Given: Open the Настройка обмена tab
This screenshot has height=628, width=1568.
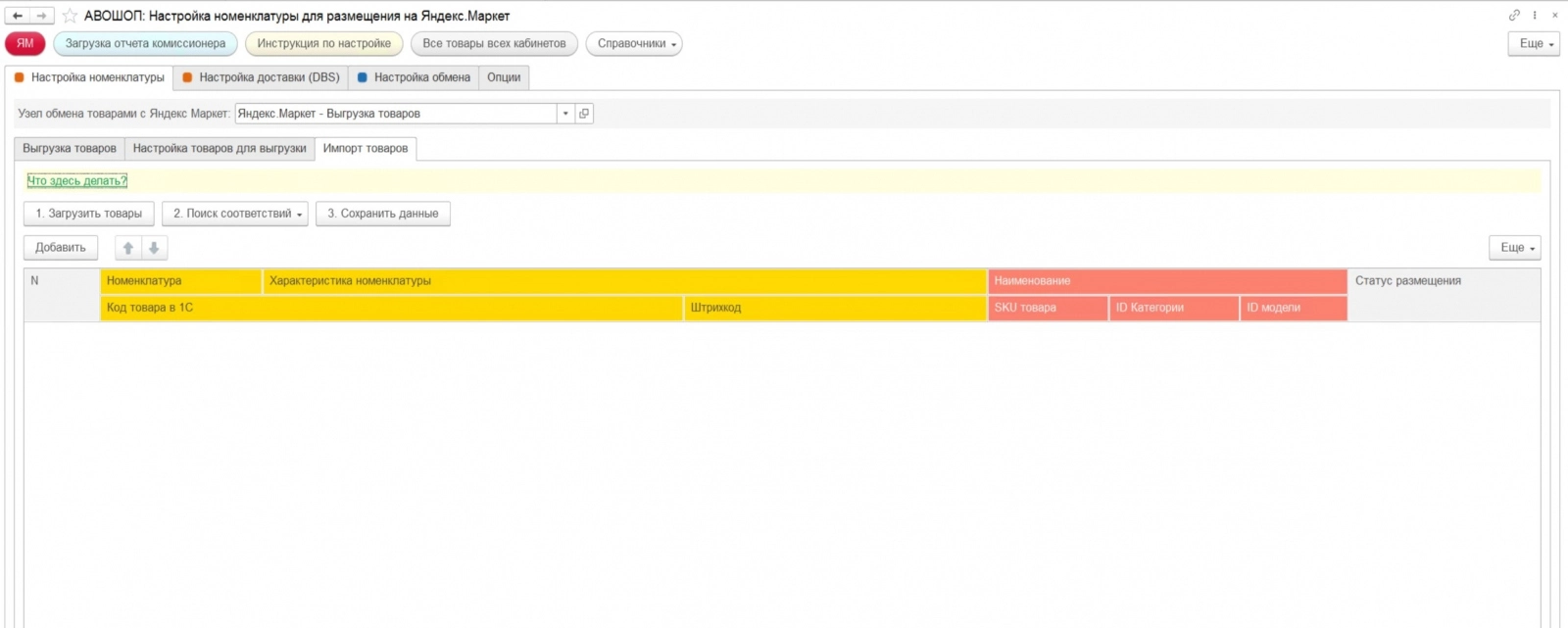Looking at the screenshot, I should pos(414,77).
